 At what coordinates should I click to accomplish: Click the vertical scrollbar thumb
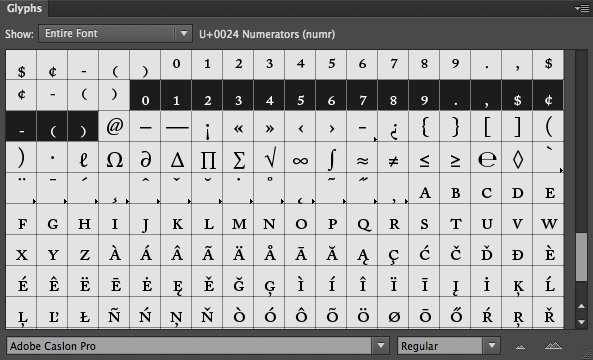tap(582, 257)
